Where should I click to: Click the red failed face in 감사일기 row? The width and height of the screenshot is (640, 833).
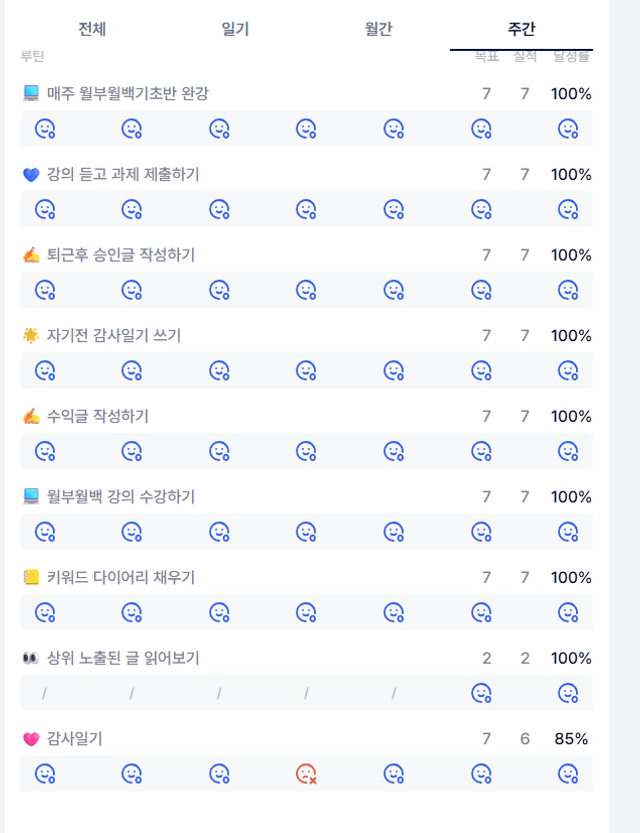point(306,774)
